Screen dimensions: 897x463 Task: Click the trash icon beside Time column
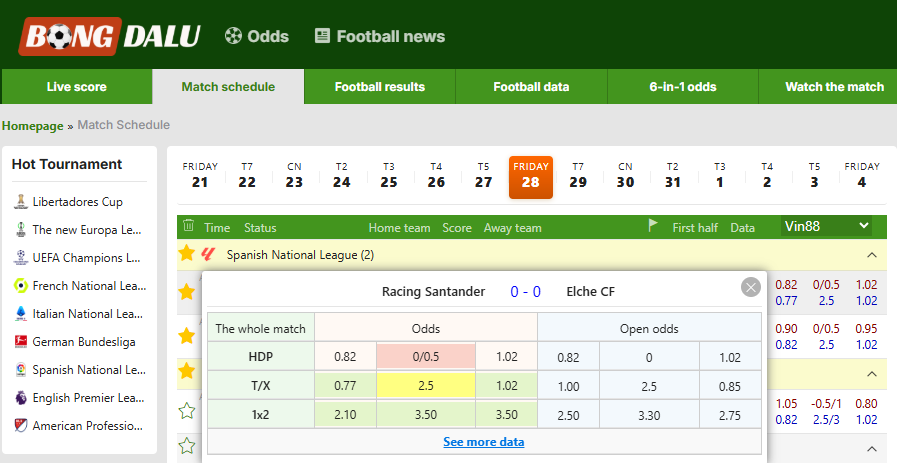coord(188,226)
